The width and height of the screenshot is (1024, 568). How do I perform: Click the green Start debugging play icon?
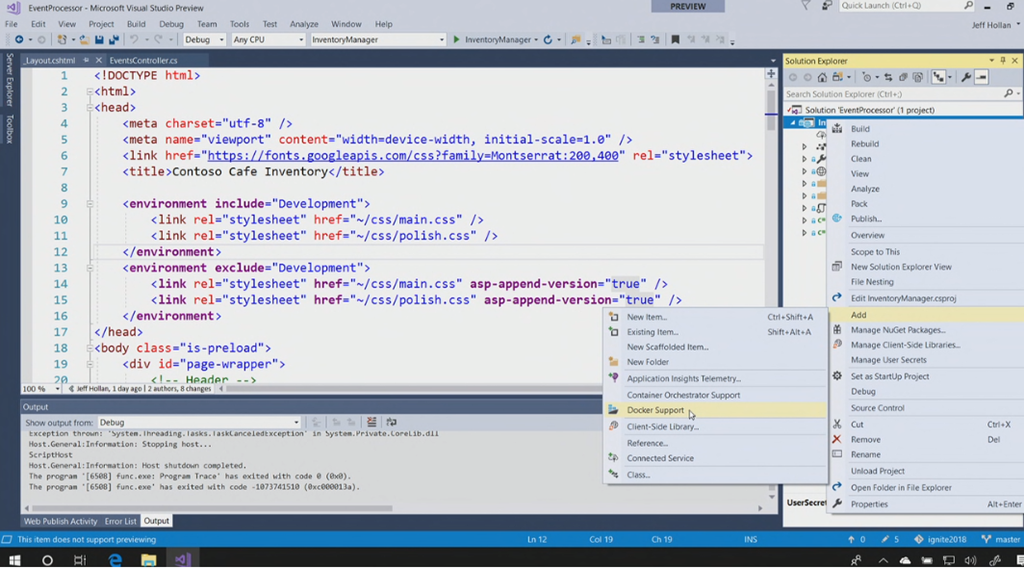(x=457, y=40)
